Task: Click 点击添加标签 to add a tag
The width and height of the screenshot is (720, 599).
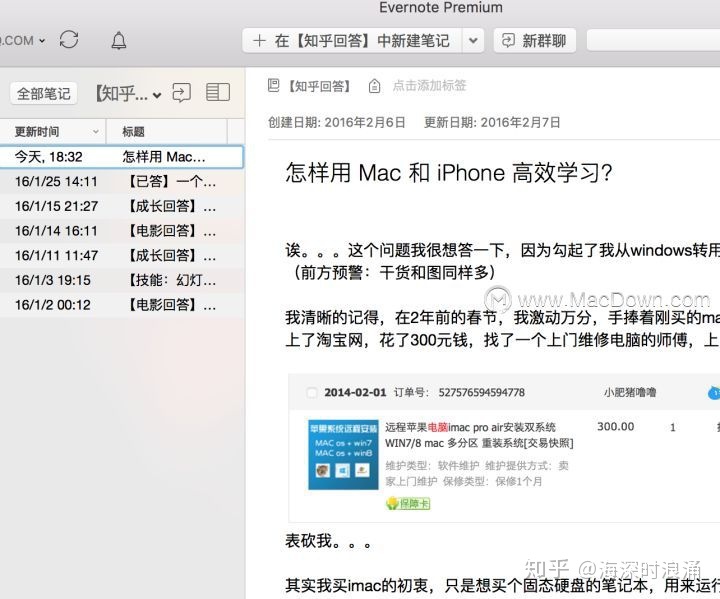Action: pyautogui.click(x=429, y=85)
